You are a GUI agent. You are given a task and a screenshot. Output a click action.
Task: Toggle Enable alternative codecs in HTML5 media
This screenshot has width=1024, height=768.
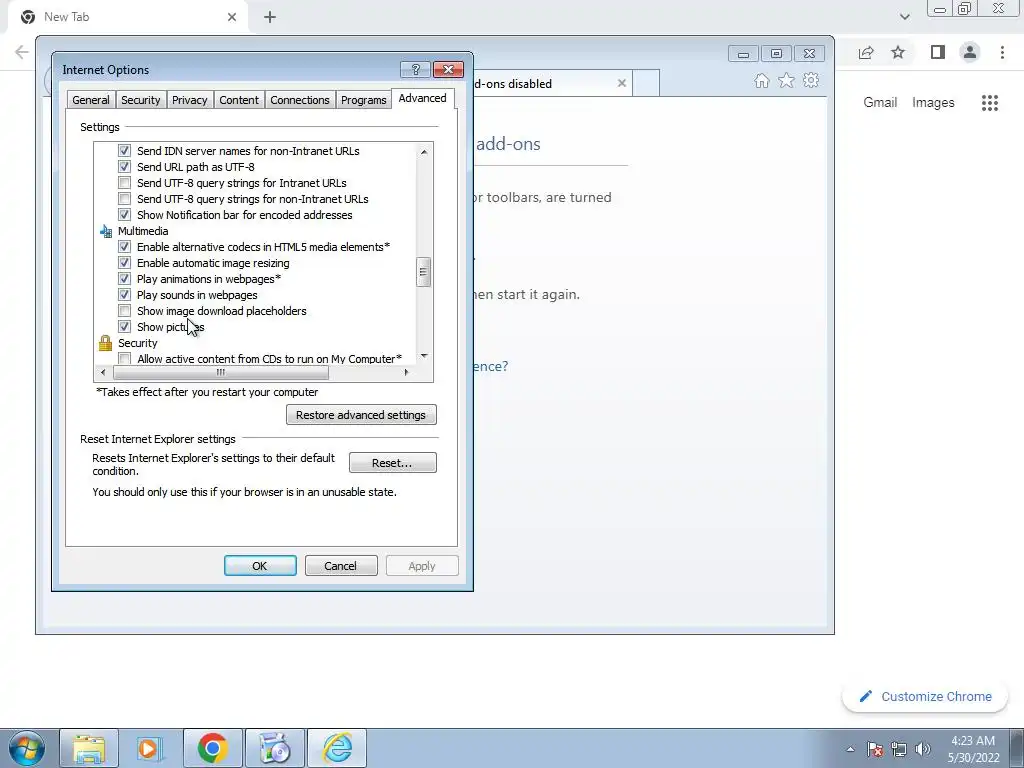tap(124, 247)
